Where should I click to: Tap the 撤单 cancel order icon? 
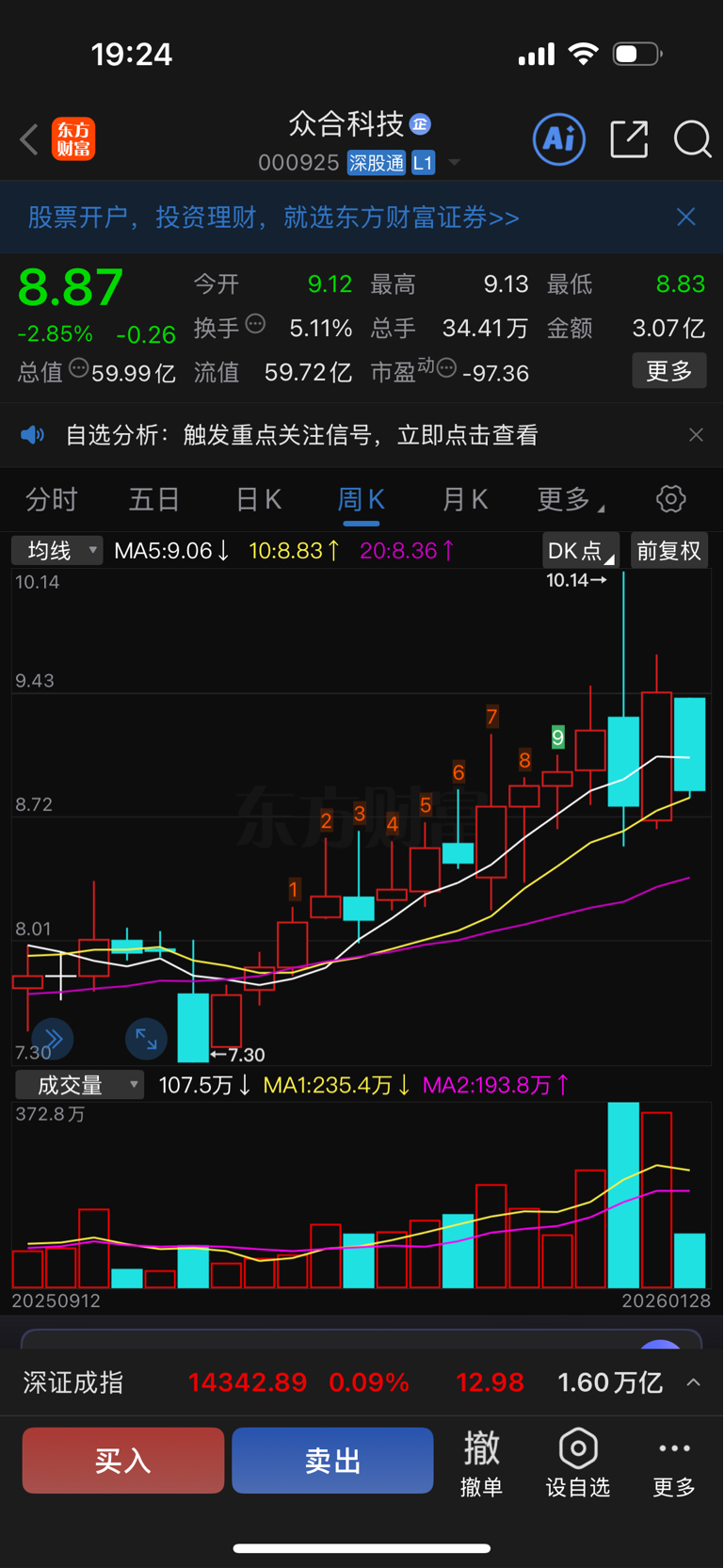coord(481,1463)
